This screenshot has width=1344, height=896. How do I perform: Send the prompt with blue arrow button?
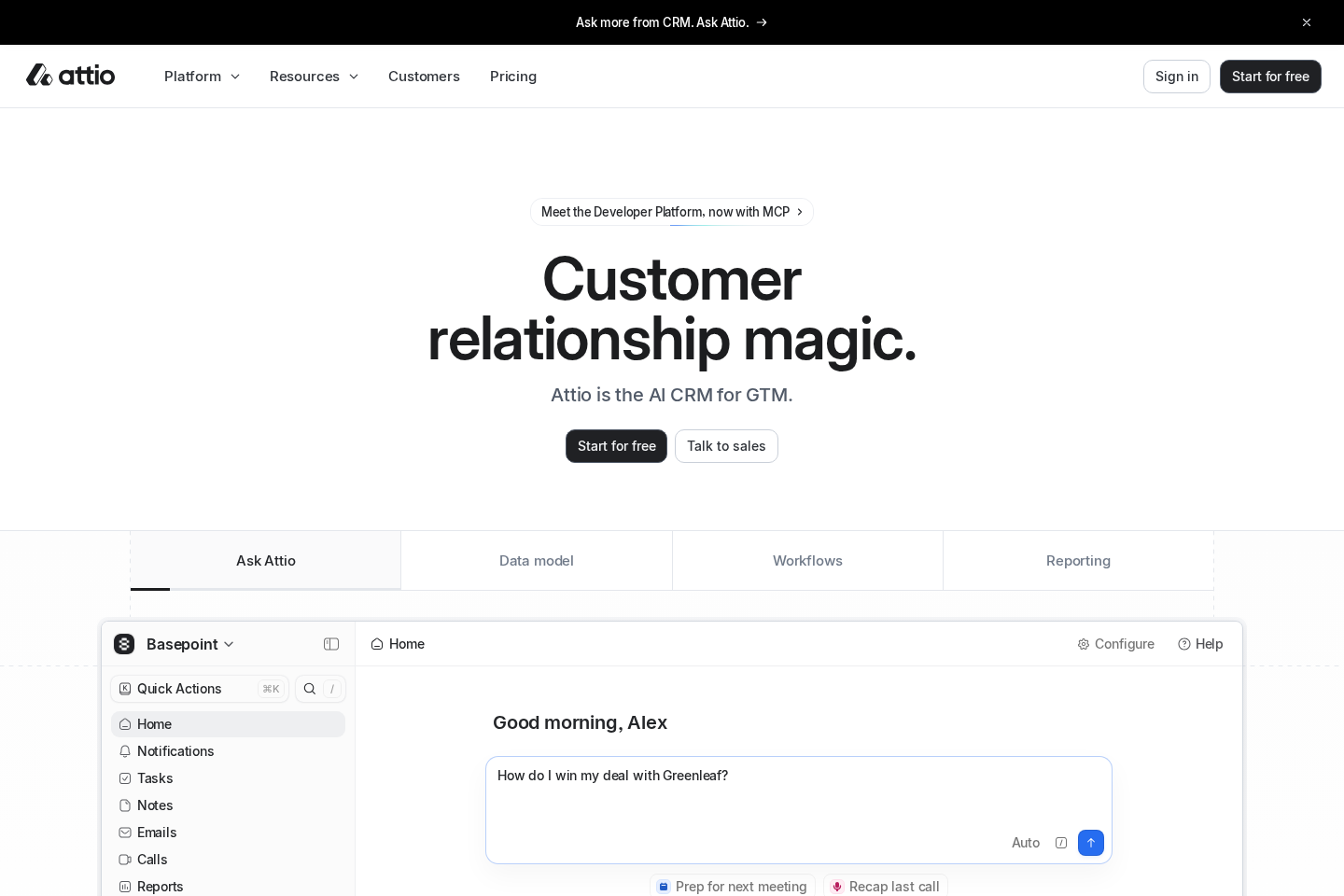[1091, 843]
